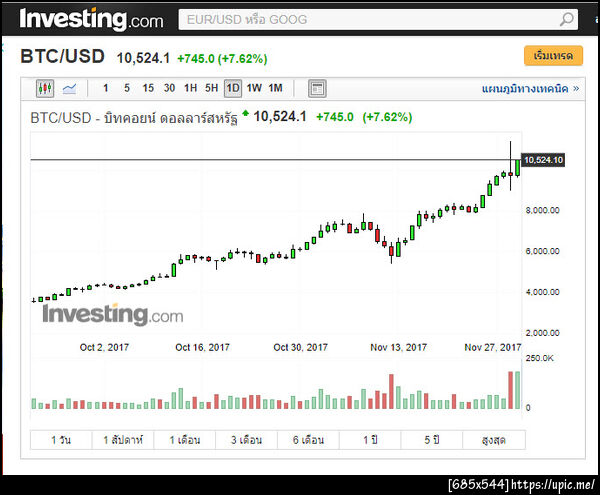
Task: Click the Investing.com logo
Action: (91, 19)
